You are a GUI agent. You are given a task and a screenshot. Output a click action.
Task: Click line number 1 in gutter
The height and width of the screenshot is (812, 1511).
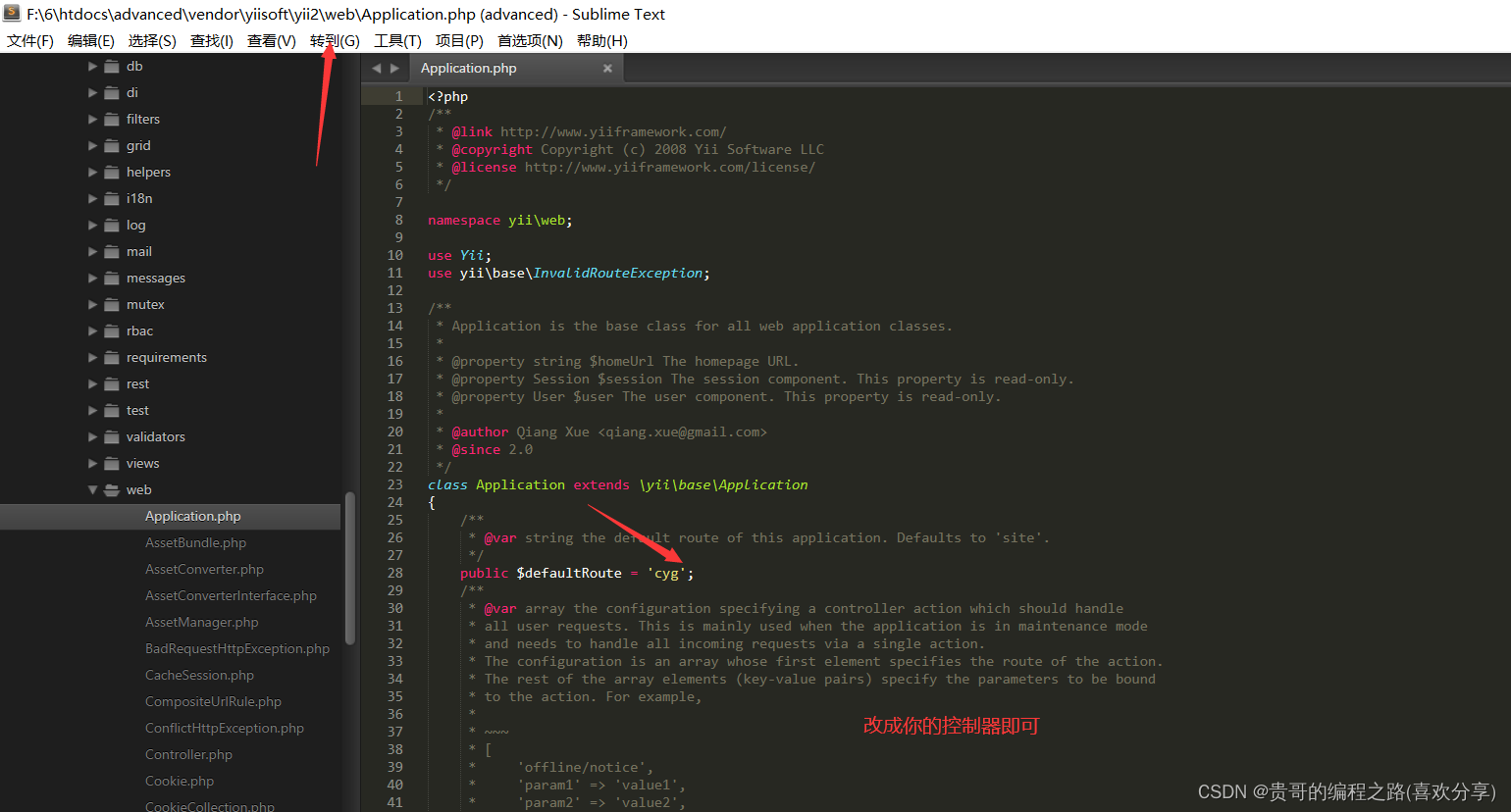[x=398, y=96]
